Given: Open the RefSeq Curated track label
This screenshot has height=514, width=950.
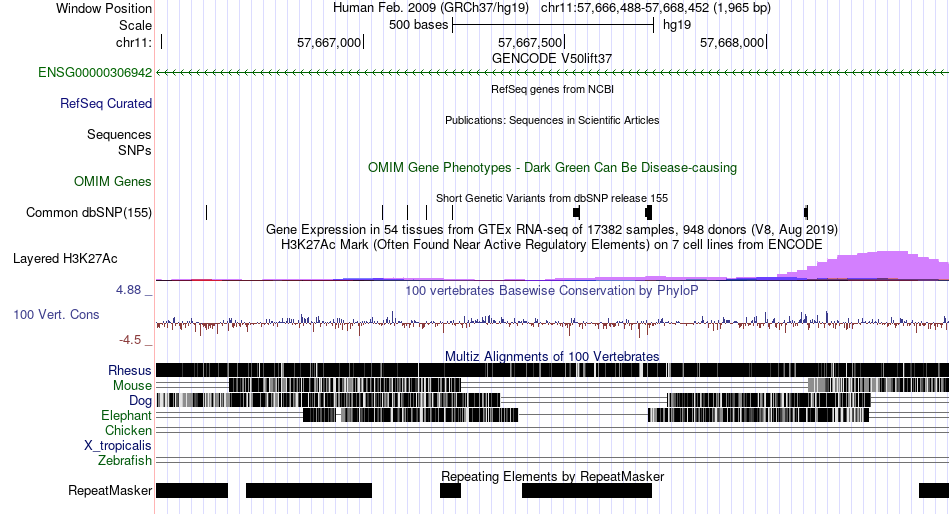Looking at the screenshot, I should 106,104.
